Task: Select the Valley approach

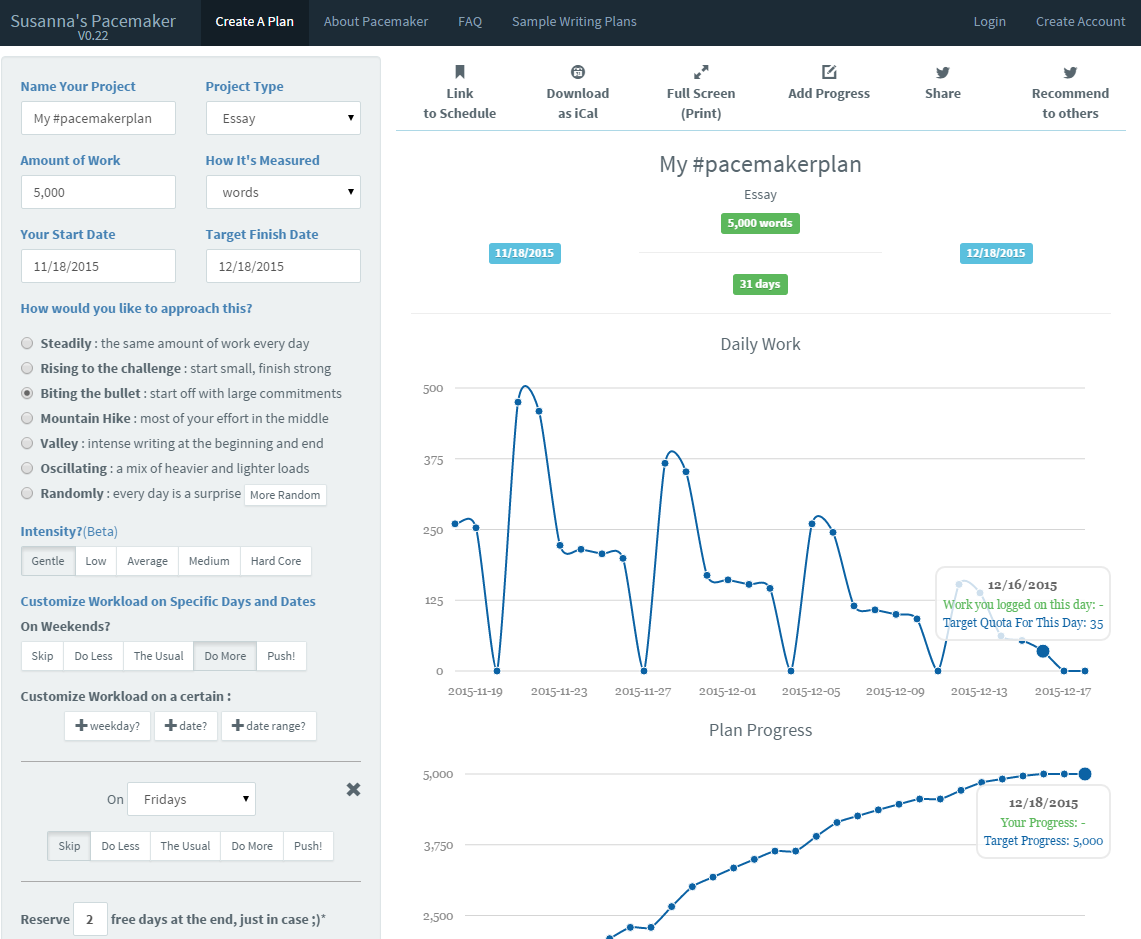Action: coord(27,443)
